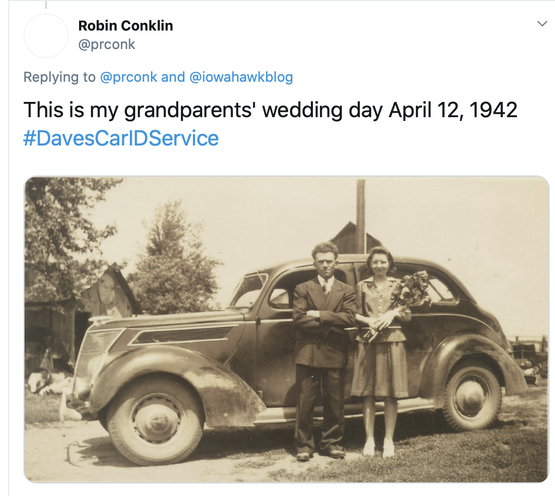Click the man in suit in photo
This screenshot has width=555, height=496.
pyautogui.click(x=322, y=350)
